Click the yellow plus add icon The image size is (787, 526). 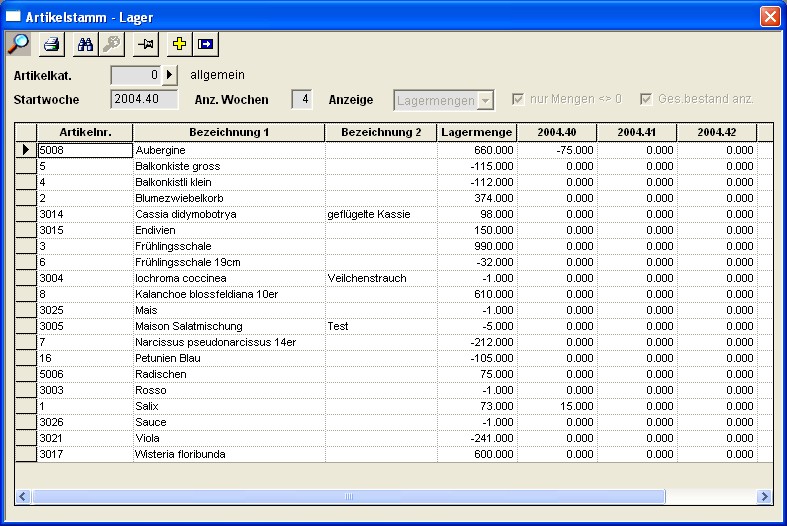coord(179,44)
